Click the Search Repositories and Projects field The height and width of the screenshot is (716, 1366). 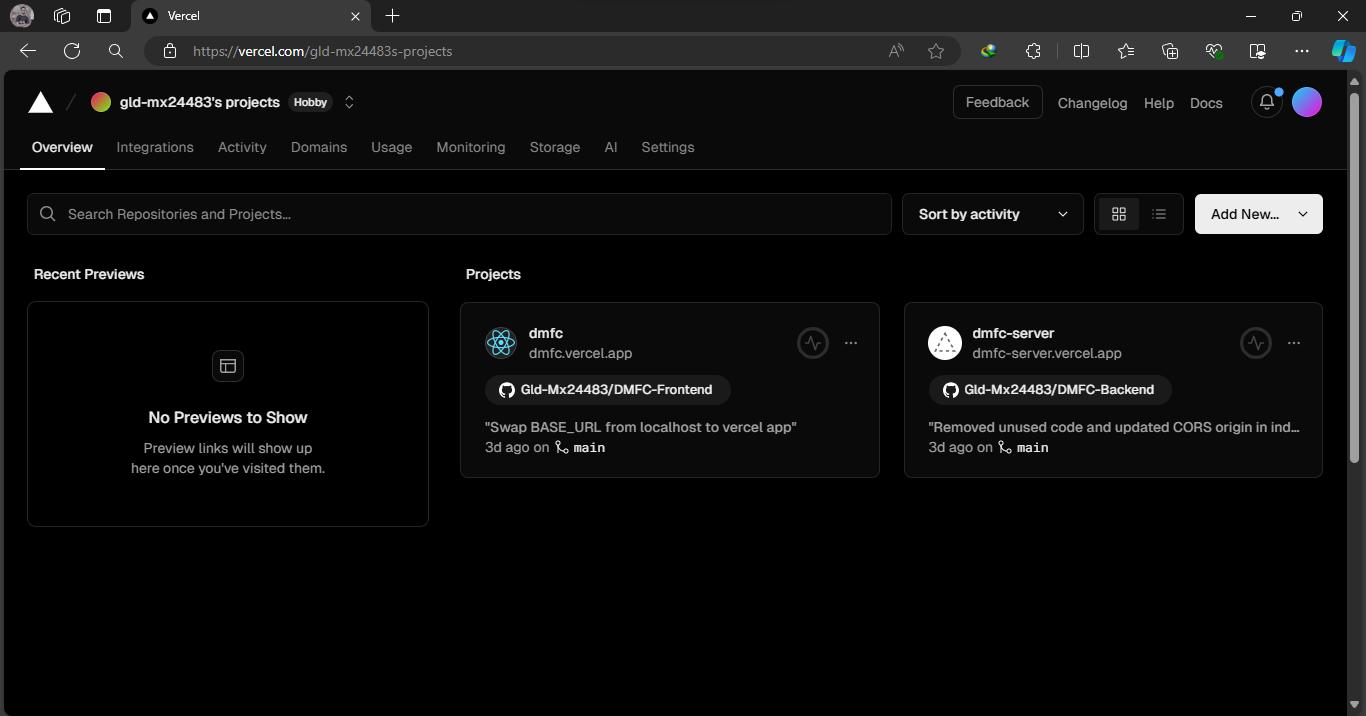459,213
